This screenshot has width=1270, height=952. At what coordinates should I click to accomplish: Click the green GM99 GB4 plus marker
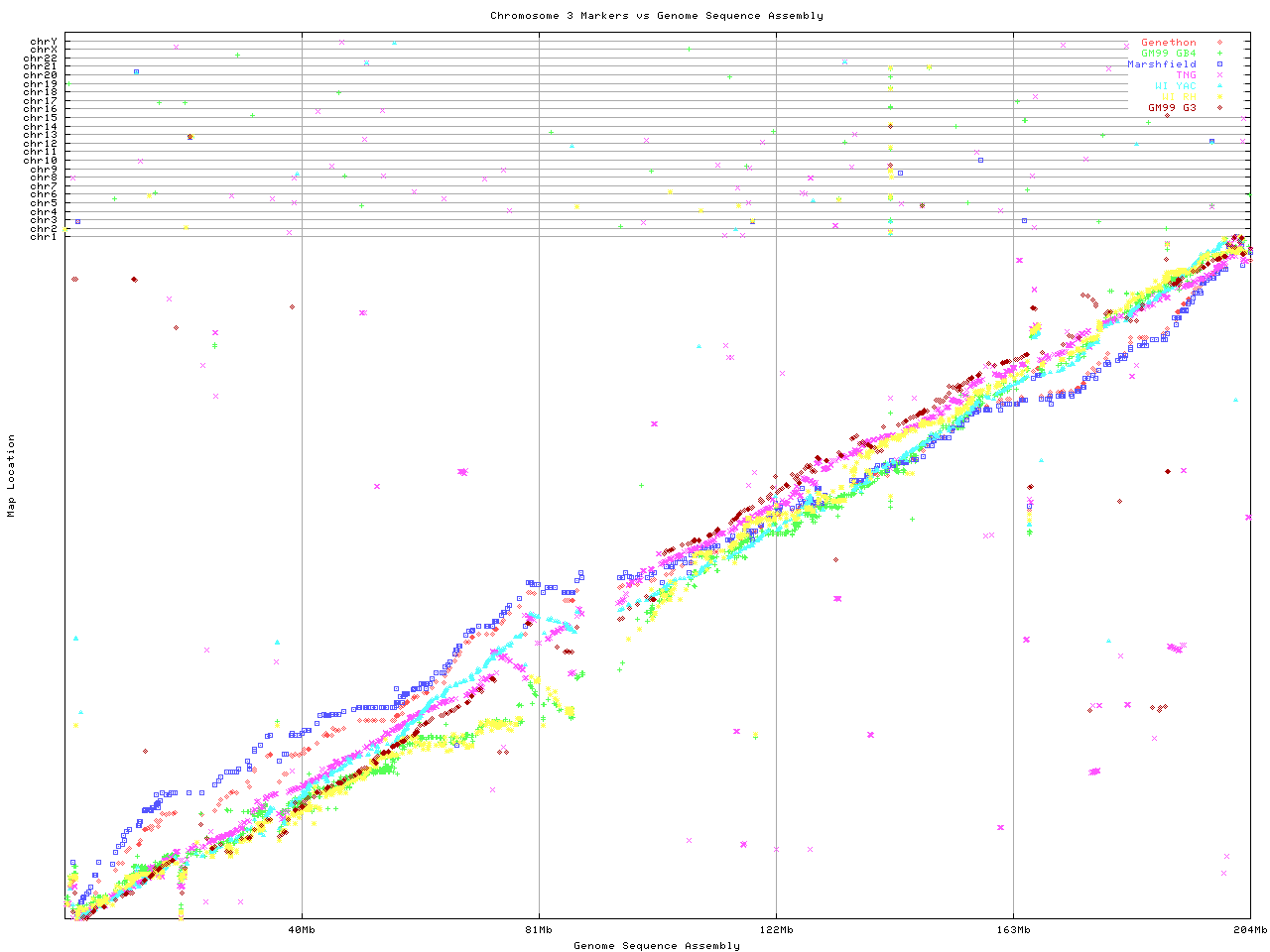pos(1219,54)
